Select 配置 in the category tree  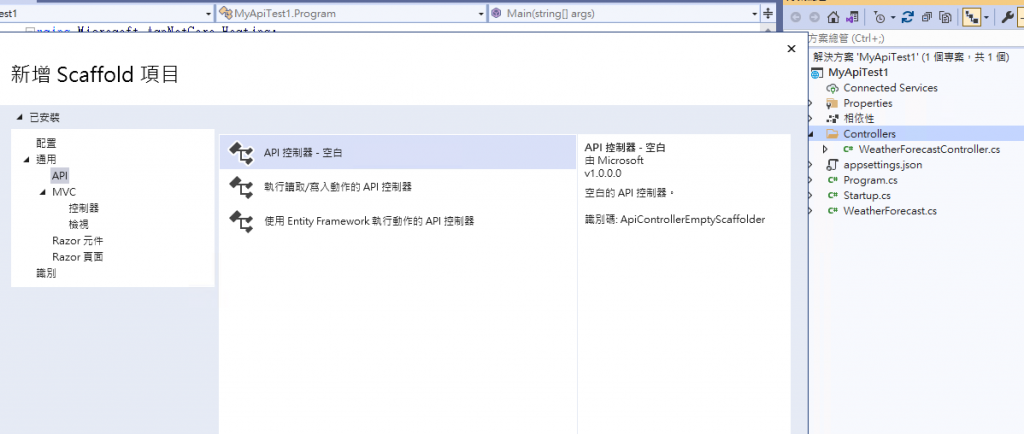[46, 143]
